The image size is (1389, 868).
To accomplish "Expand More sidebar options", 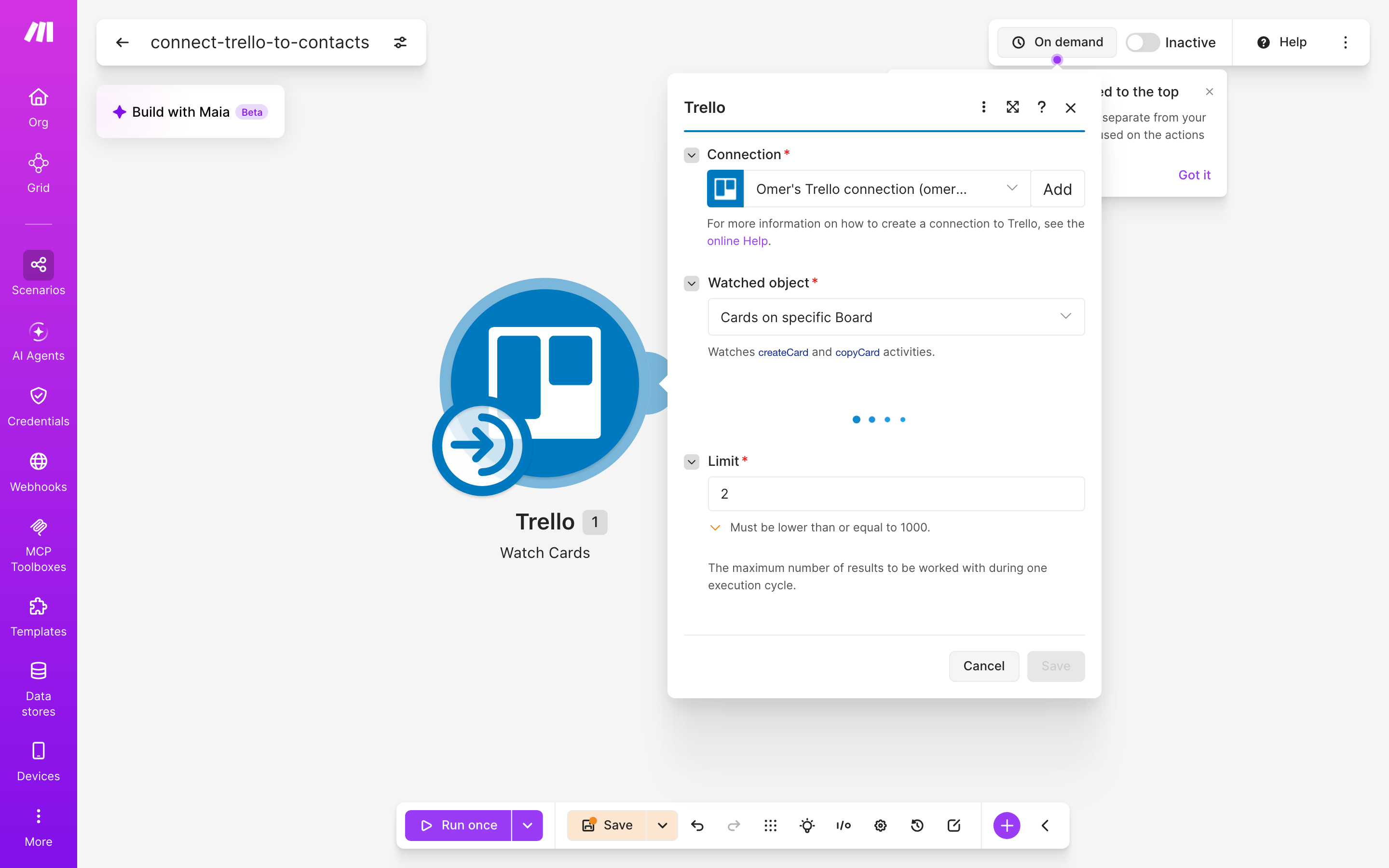I will click(39, 827).
